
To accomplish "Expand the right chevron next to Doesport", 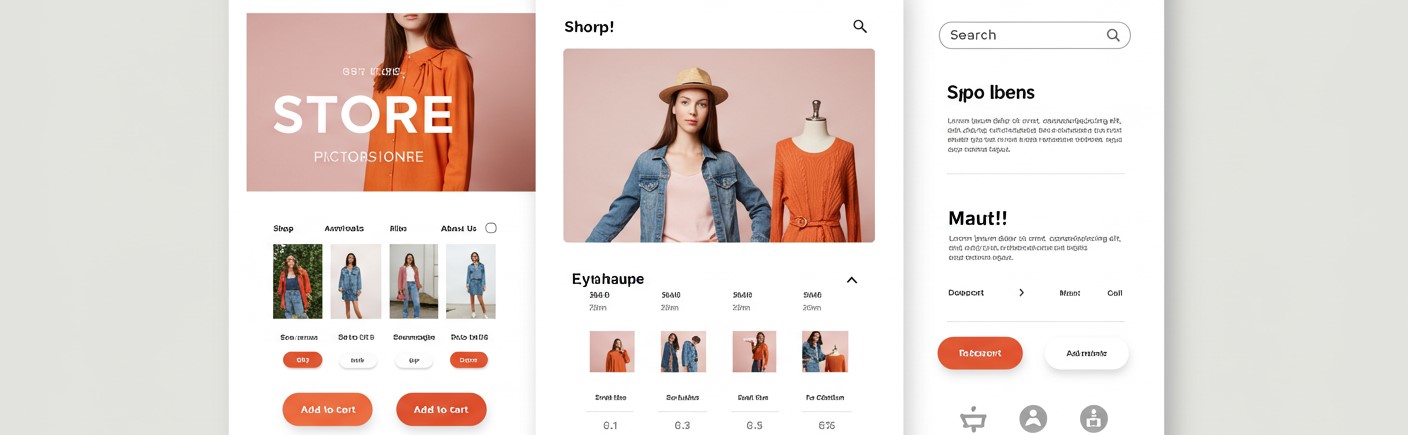I will click(1021, 293).
